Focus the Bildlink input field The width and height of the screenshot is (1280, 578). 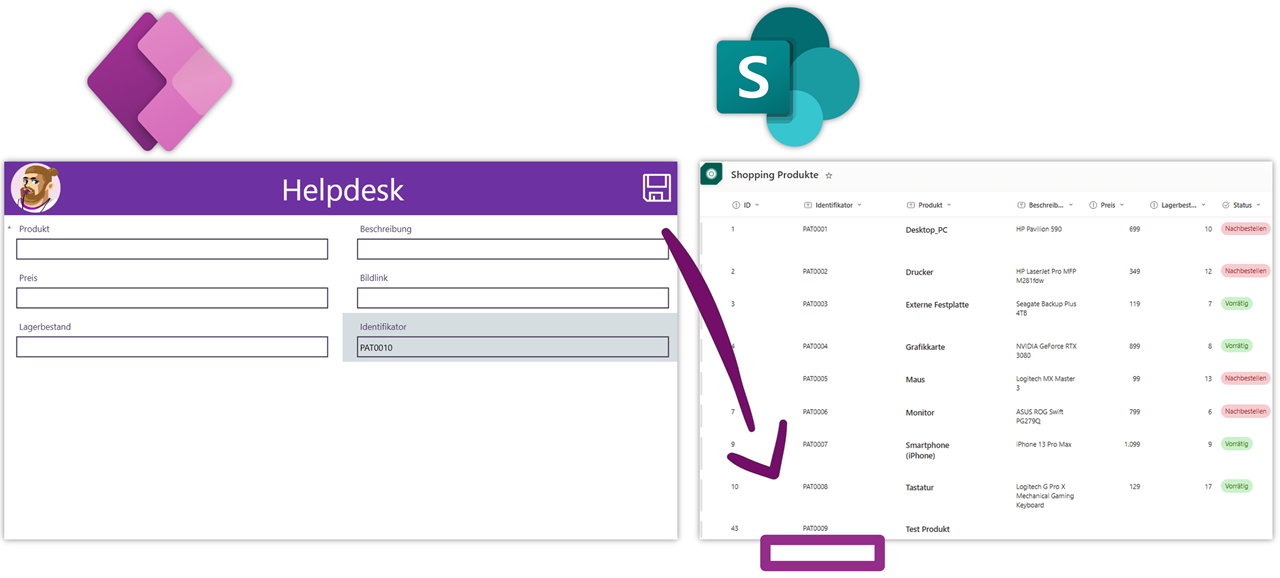[x=513, y=298]
